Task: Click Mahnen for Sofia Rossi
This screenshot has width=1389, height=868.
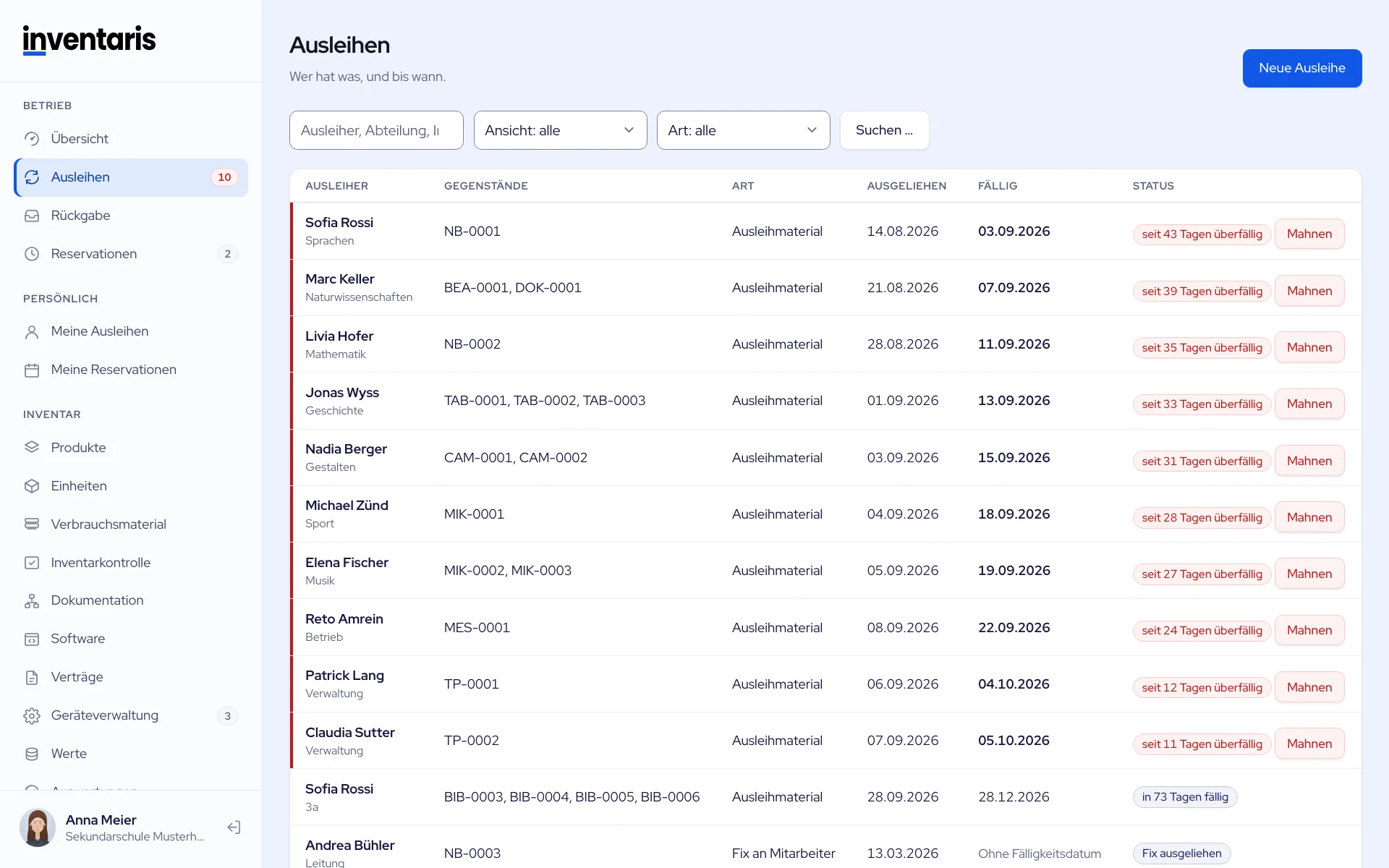Action: (1309, 234)
